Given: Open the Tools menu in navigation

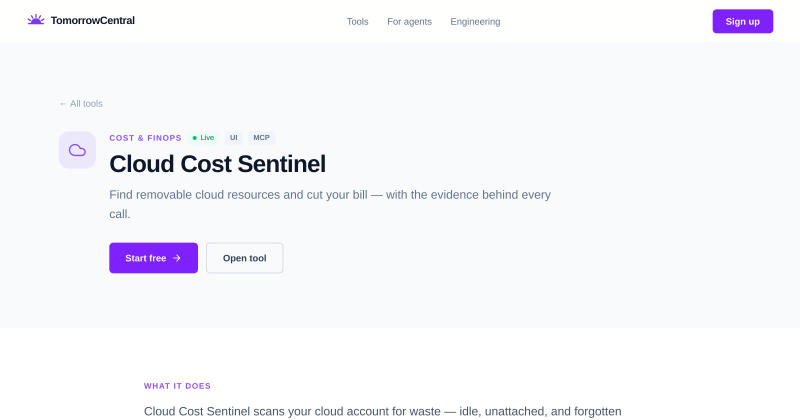Looking at the screenshot, I should pos(357,21).
